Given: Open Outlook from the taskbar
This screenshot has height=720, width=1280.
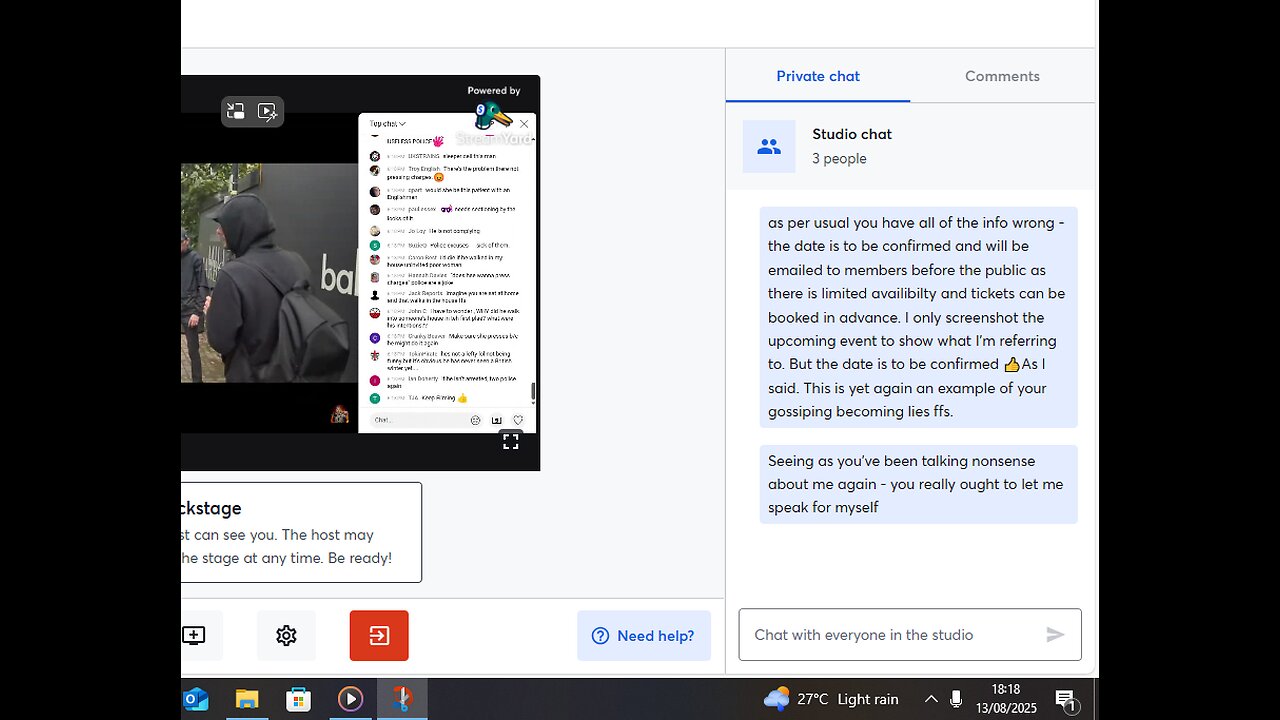Looking at the screenshot, I should coord(195,699).
